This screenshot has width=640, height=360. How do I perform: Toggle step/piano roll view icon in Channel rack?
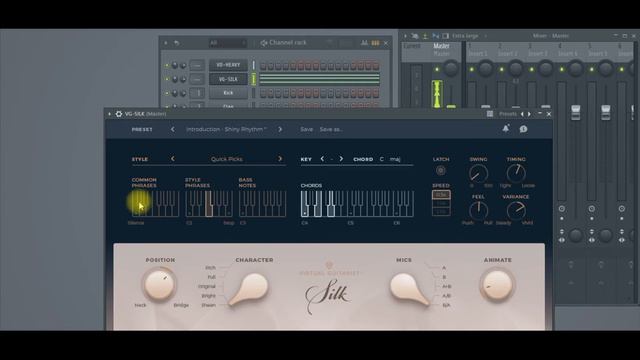coord(375,43)
